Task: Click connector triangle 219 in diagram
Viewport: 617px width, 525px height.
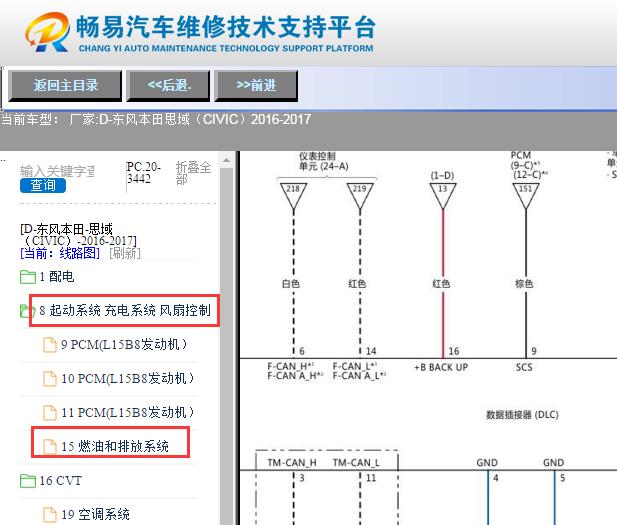Action: [x=360, y=196]
